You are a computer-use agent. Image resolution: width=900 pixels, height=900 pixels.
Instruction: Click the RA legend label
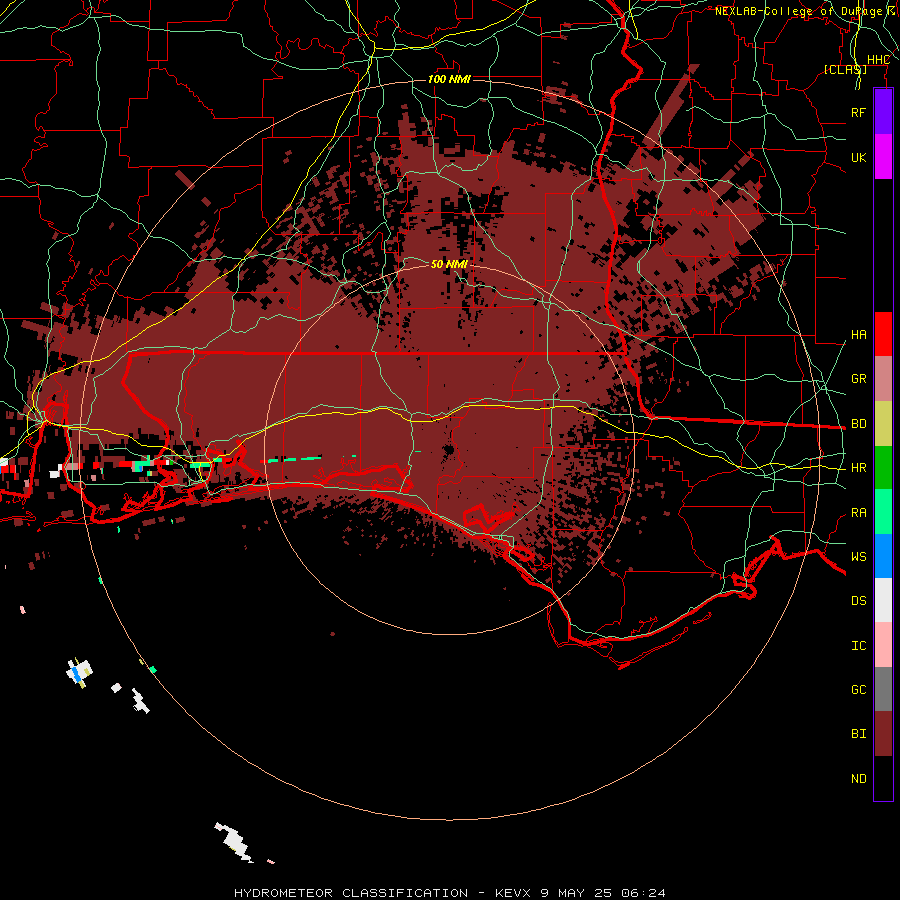click(858, 513)
